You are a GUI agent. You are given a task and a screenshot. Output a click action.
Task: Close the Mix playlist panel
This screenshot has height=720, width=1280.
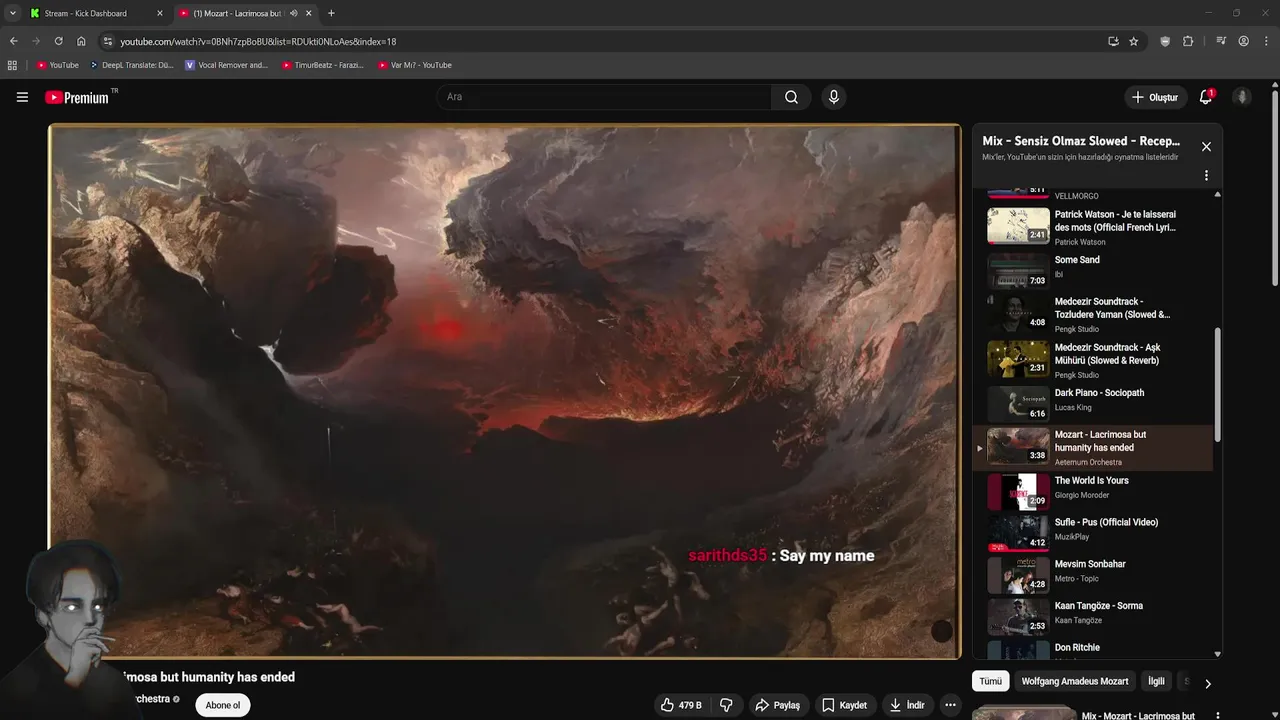tap(1206, 147)
